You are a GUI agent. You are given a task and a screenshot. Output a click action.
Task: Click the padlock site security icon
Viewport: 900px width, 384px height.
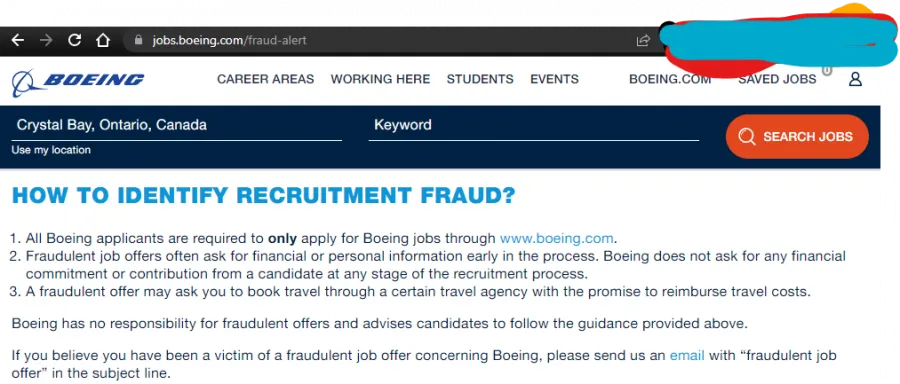point(138,40)
